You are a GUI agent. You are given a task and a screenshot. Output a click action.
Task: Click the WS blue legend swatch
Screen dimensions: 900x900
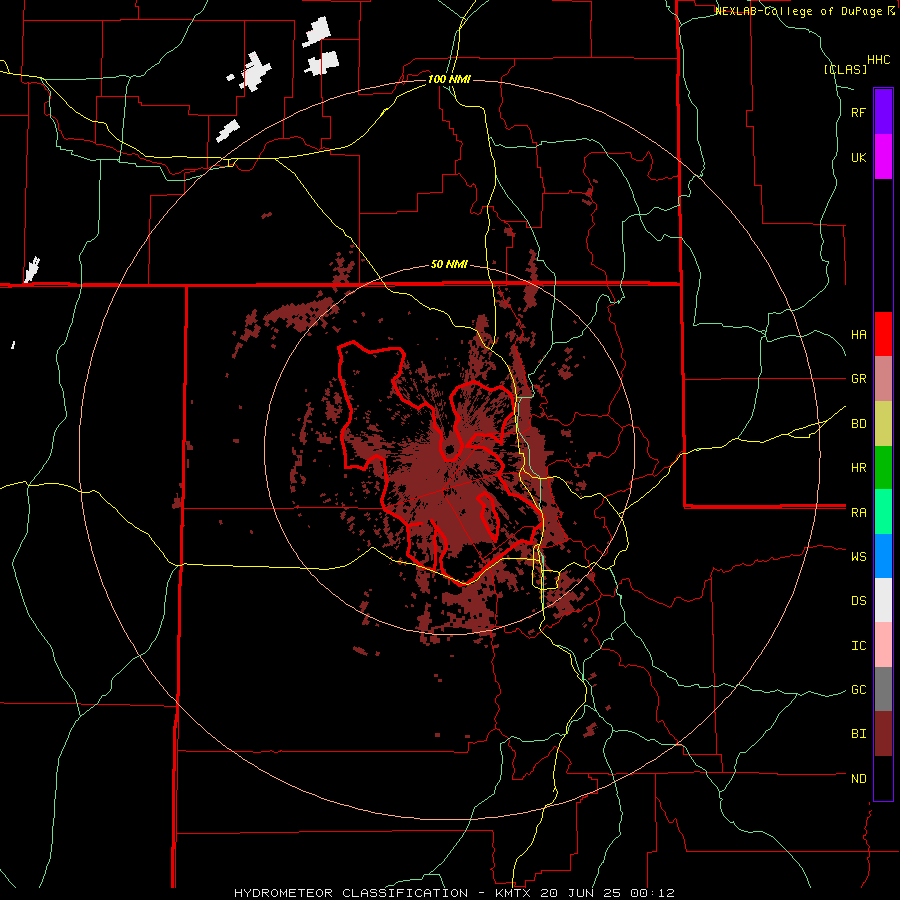pos(883,556)
